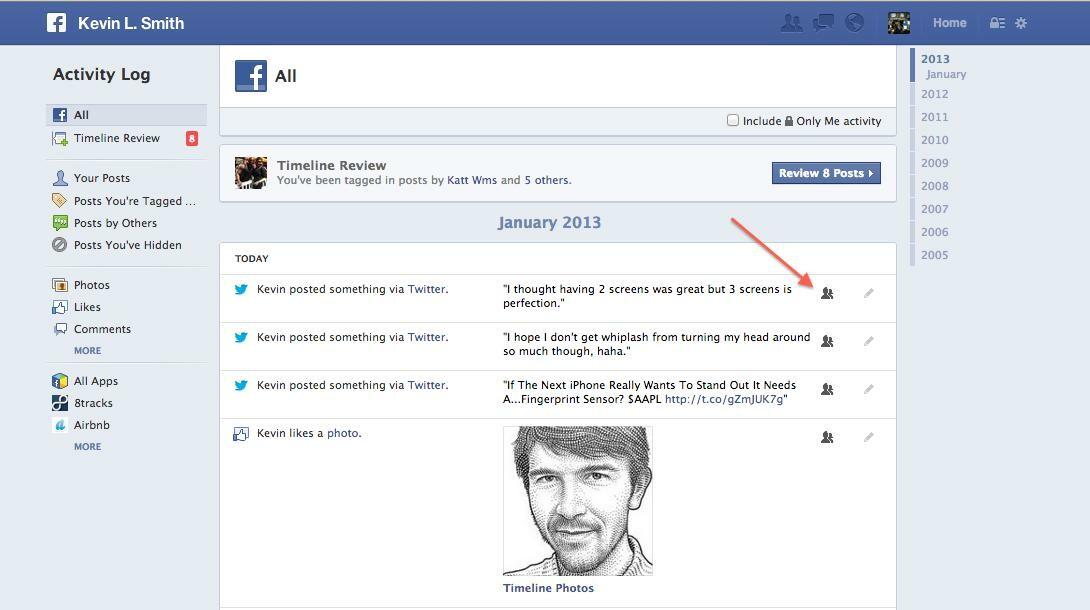Click Twitter link in whiplash row
The width and height of the screenshot is (1090, 610).
tap(426, 337)
